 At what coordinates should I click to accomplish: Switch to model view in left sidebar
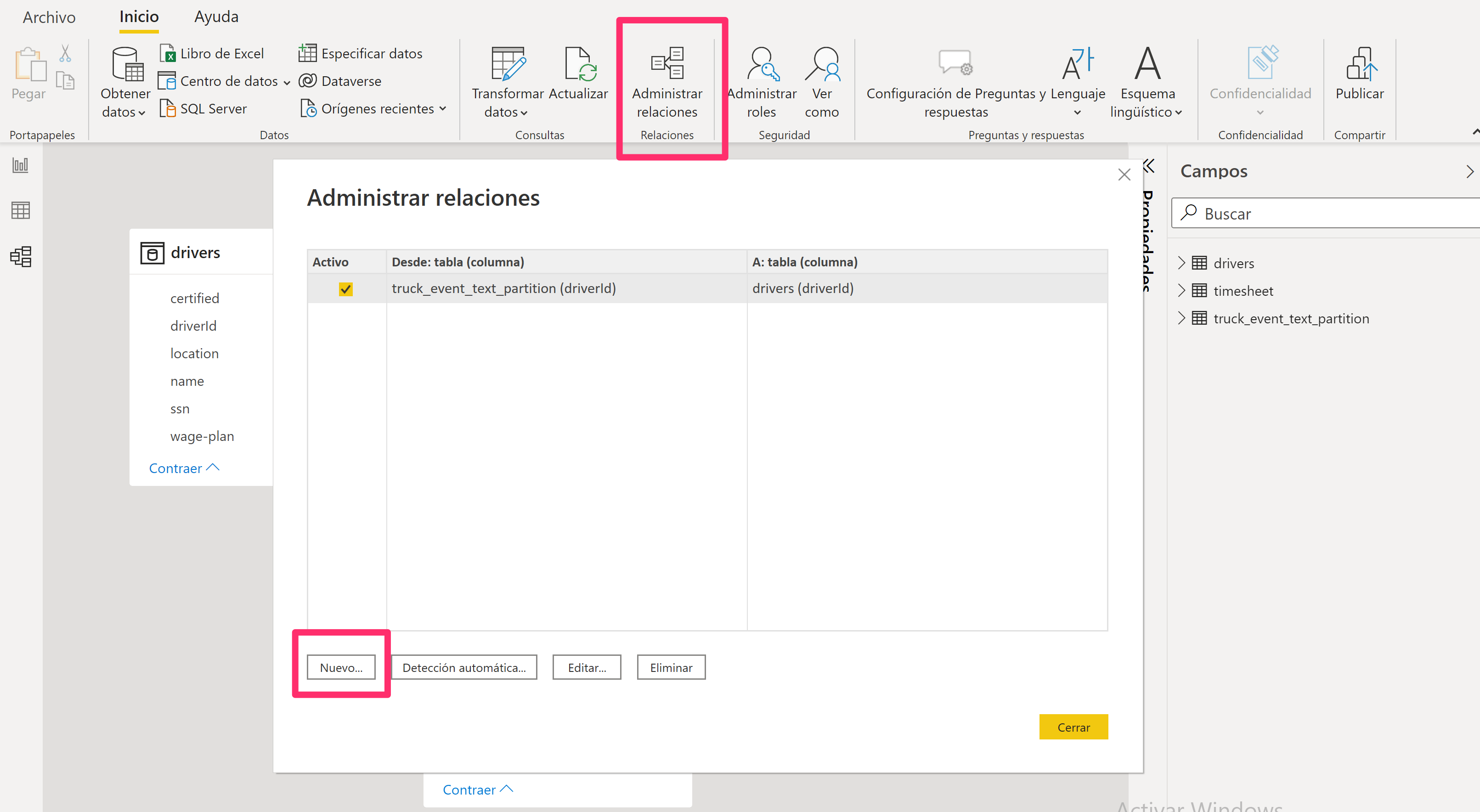[x=21, y=256]
